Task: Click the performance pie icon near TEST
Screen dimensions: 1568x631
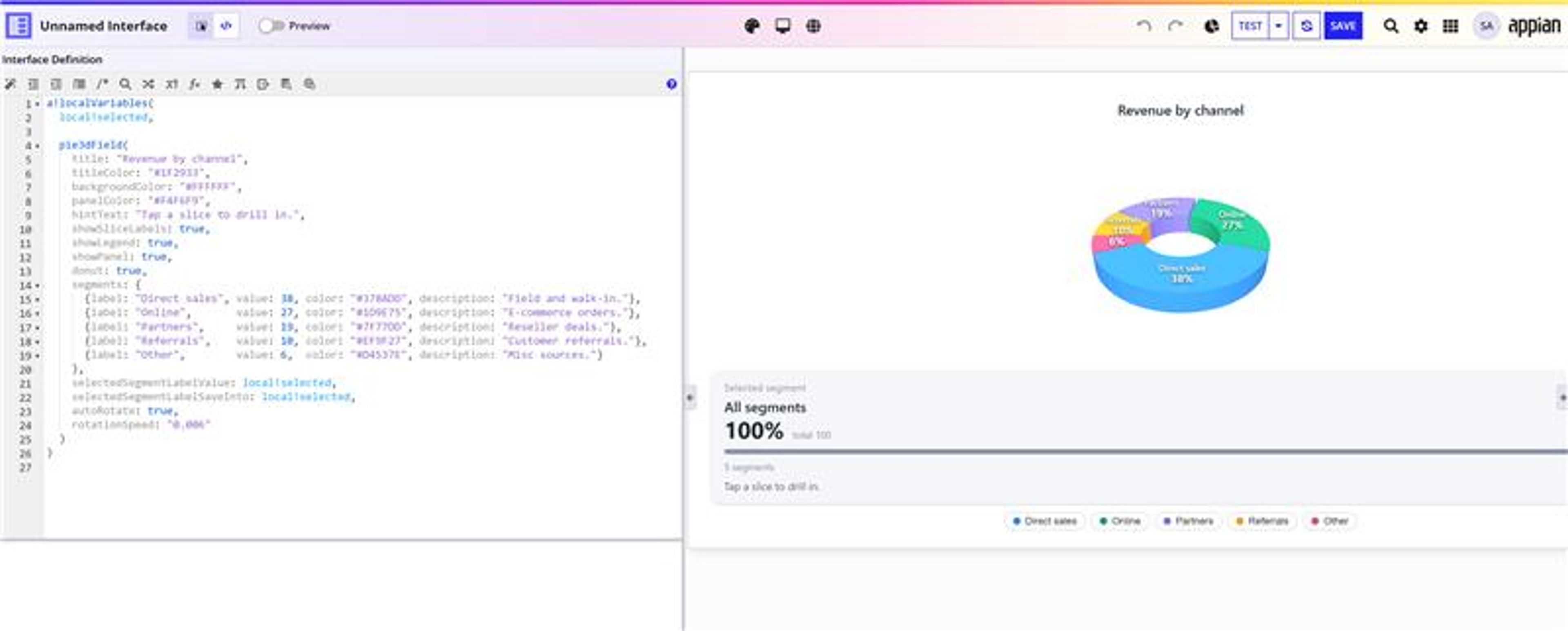Action: 1212,26
